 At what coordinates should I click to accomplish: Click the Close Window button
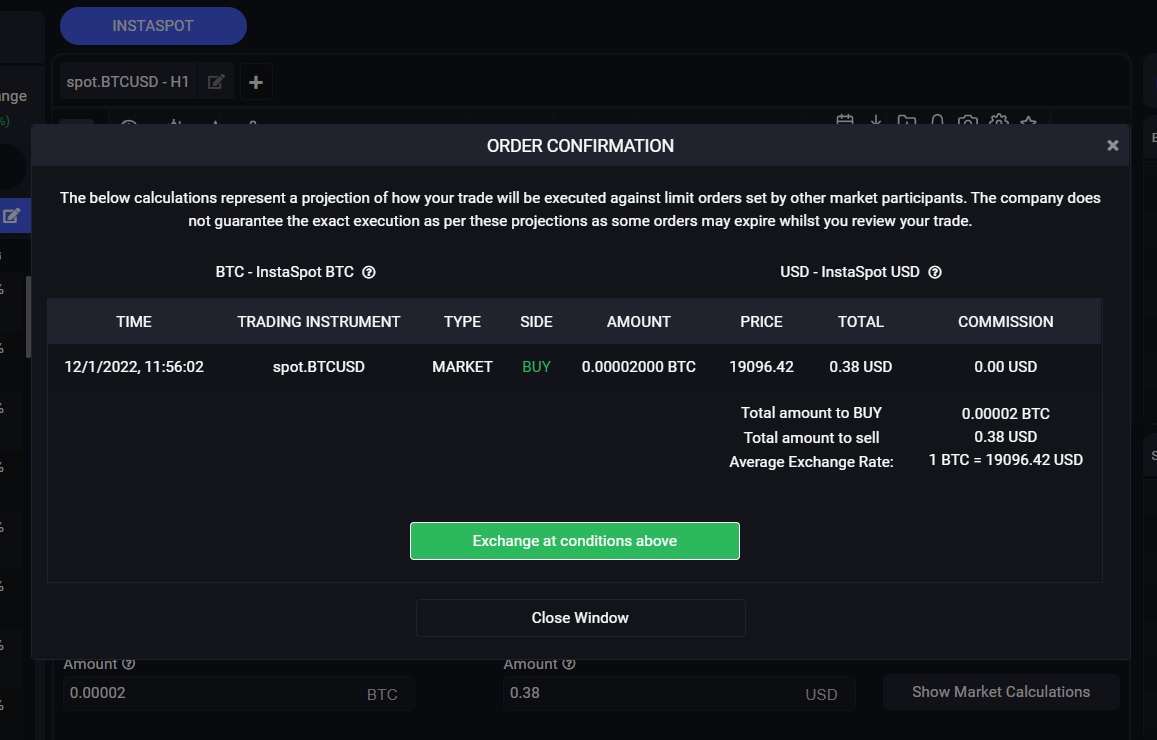[581, 618]
